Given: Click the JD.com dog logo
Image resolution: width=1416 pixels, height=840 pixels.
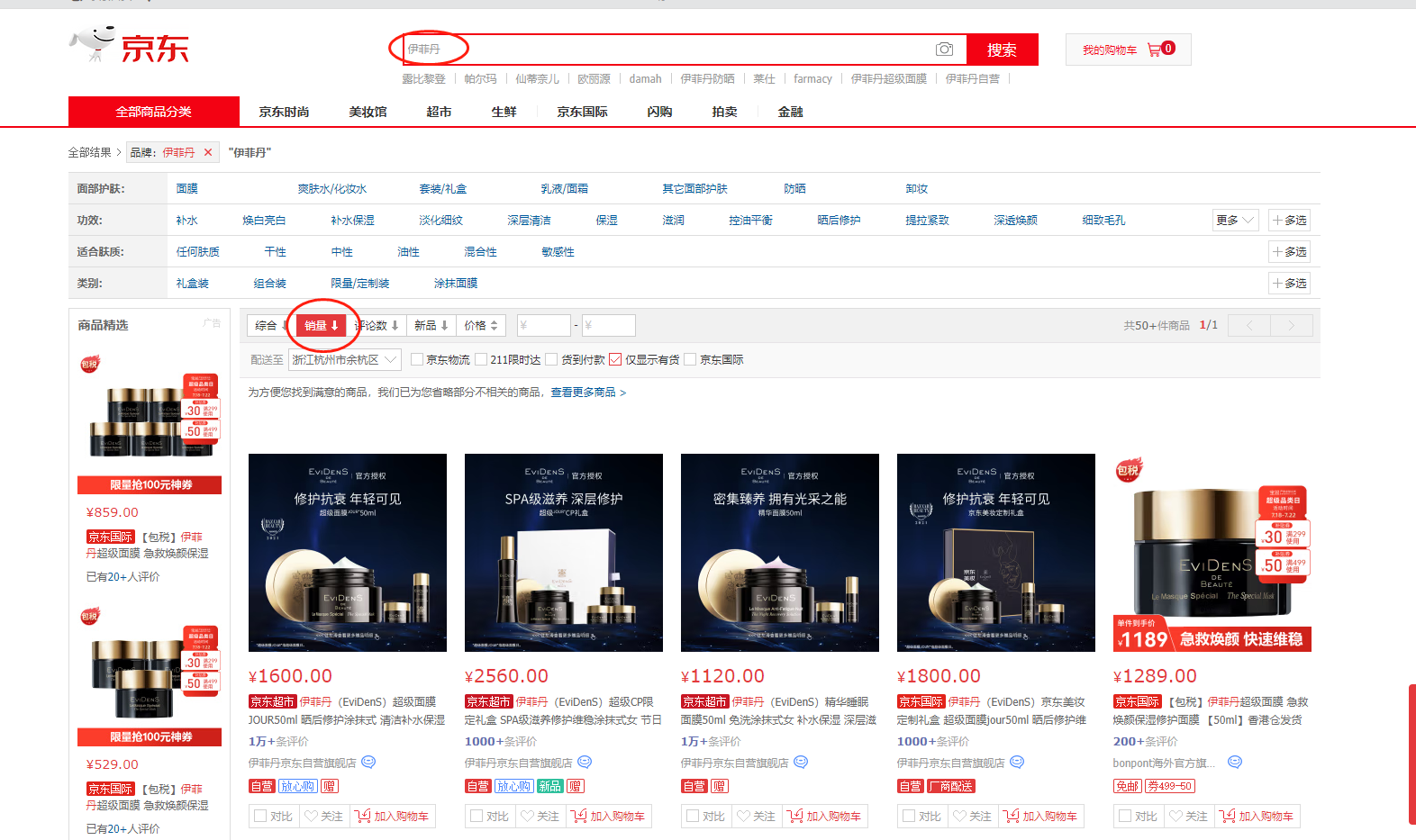Looking at the screenshot, I should coord(129,45).
